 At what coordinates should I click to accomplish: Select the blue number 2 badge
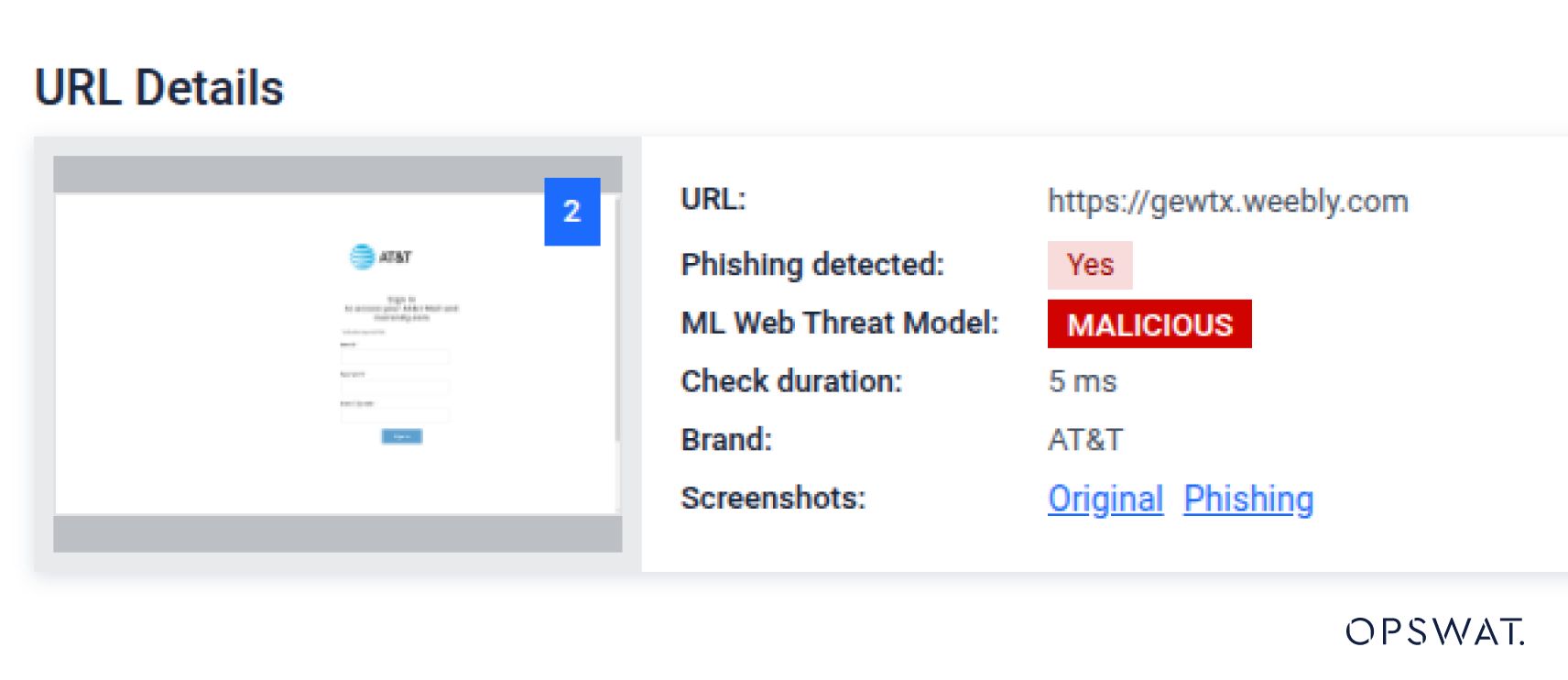tap(574, 213)
